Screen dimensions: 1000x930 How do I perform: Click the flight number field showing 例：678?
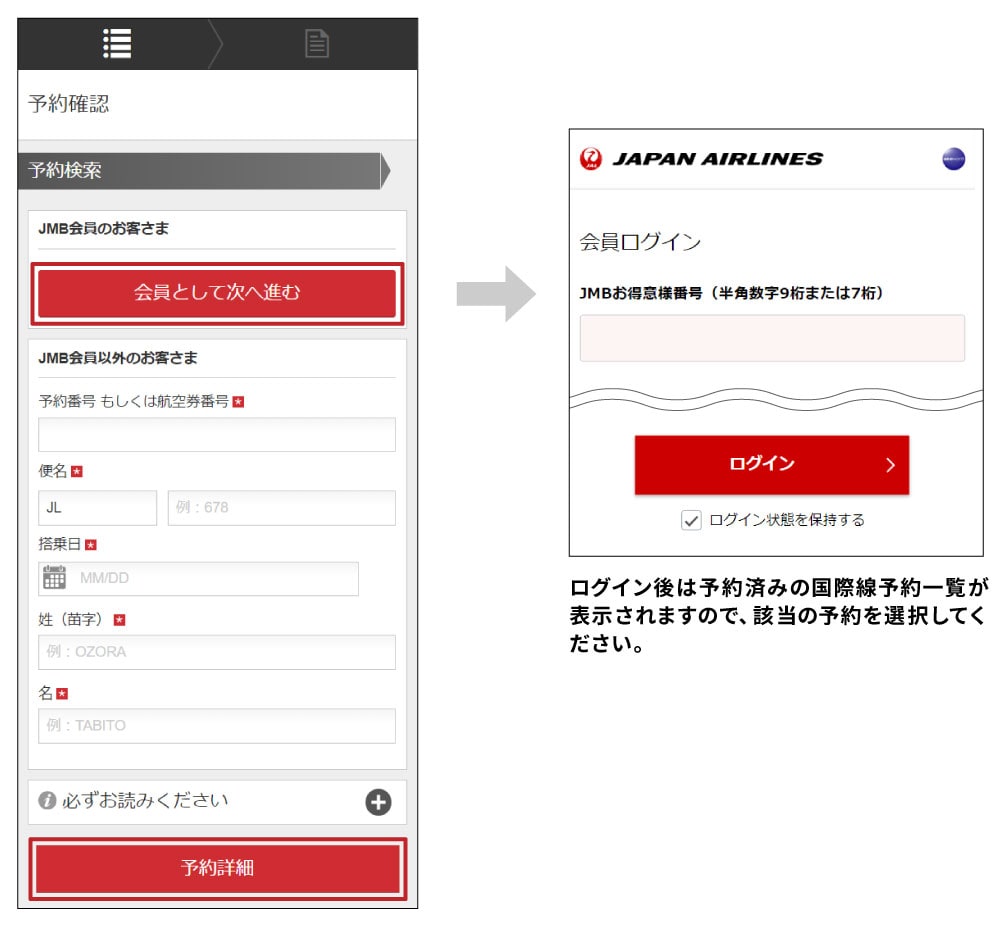point(281,508)
